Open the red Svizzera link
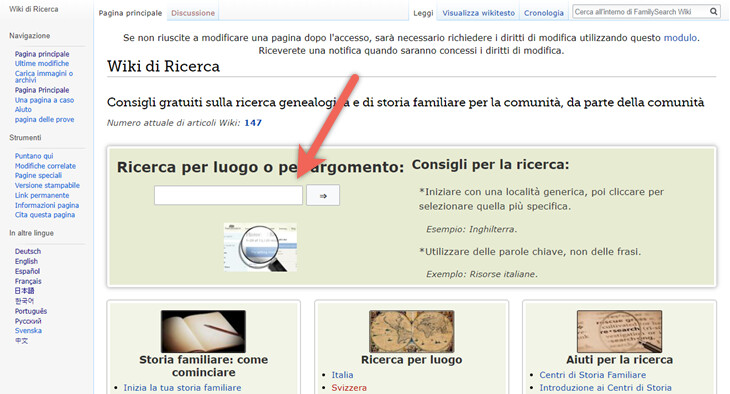The image size is (730, 394). coord(349,387)
